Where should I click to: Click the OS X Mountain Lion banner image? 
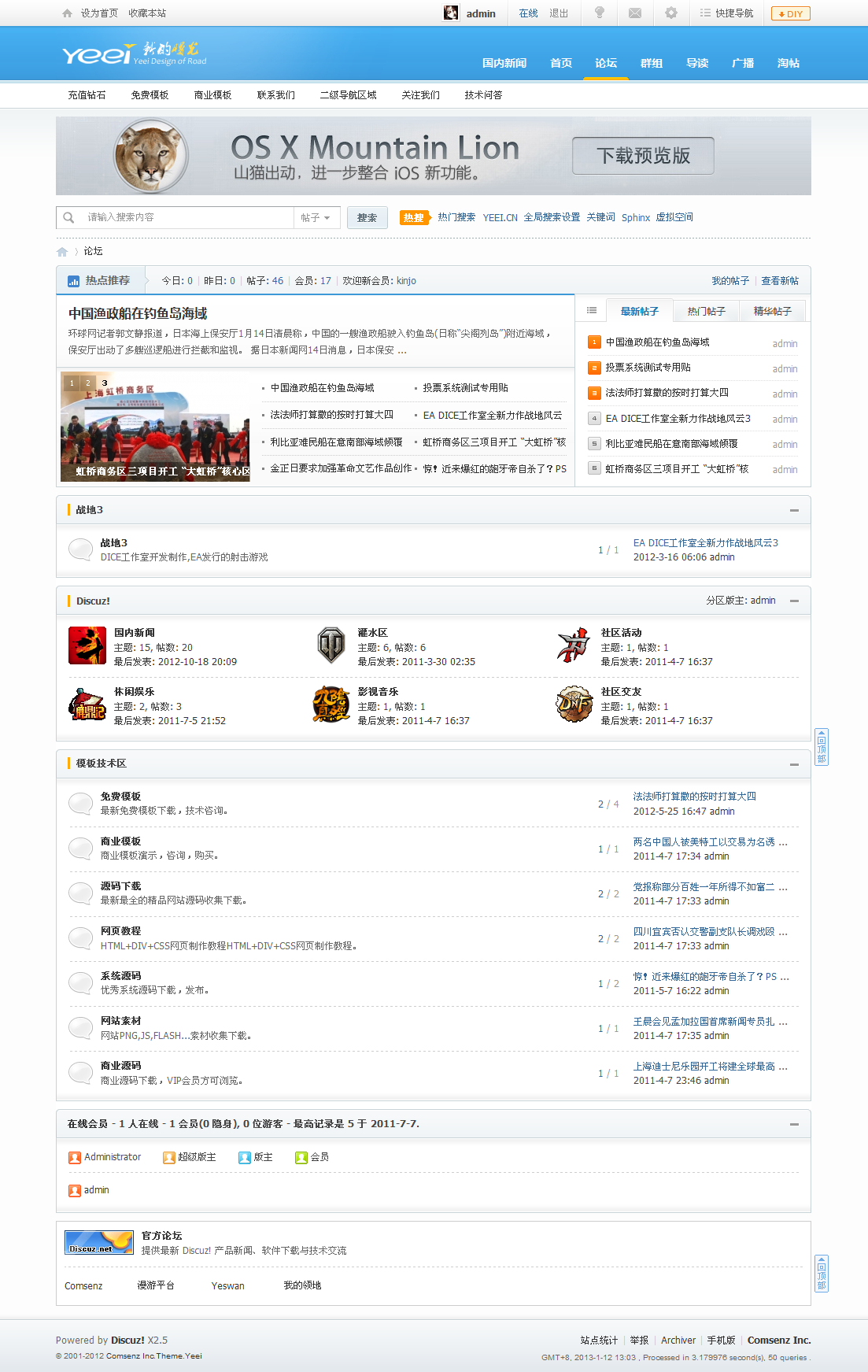434,156
